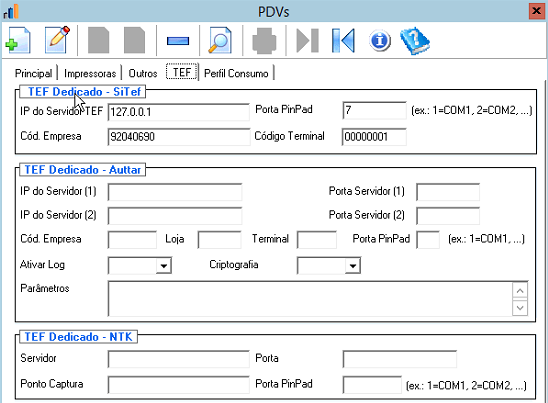
Task: Click the 'Criptografia' label
Action: (234, 265)
